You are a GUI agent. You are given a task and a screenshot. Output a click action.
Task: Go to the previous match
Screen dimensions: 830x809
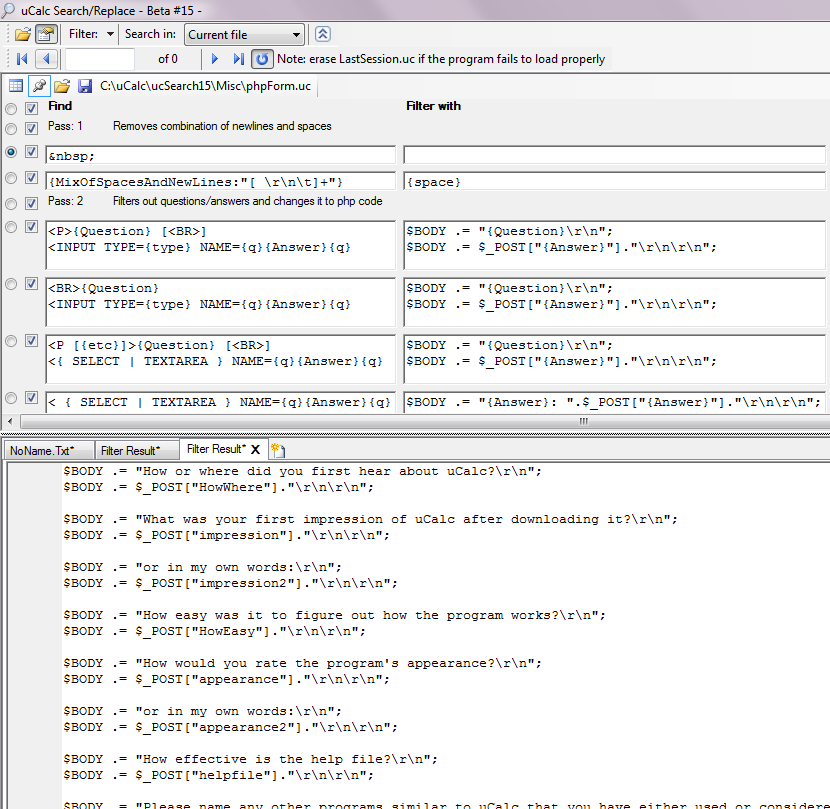click(46, 59)
